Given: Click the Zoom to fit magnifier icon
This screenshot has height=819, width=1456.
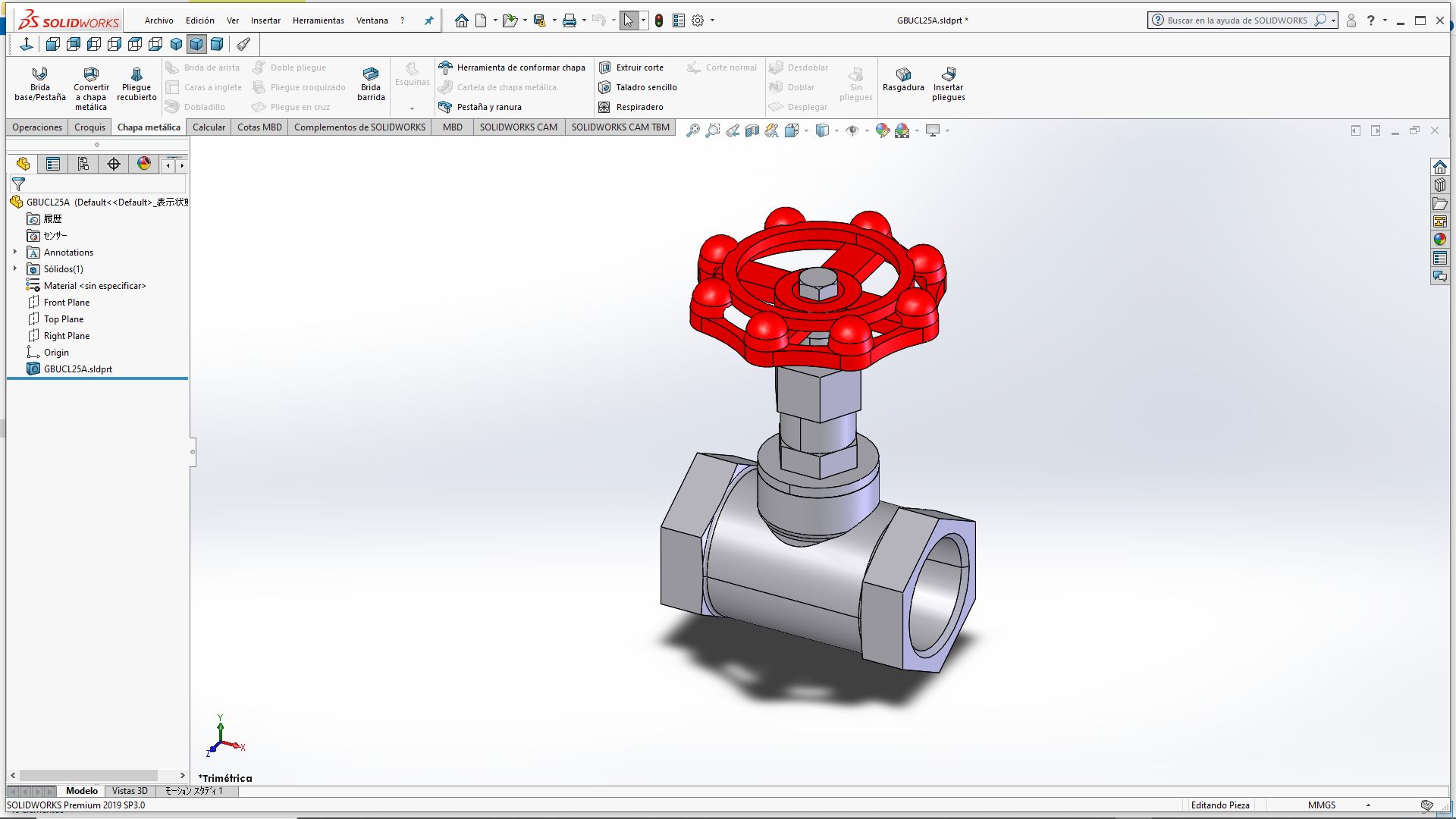Looking at the screenshot, I should tap(692, 130).
